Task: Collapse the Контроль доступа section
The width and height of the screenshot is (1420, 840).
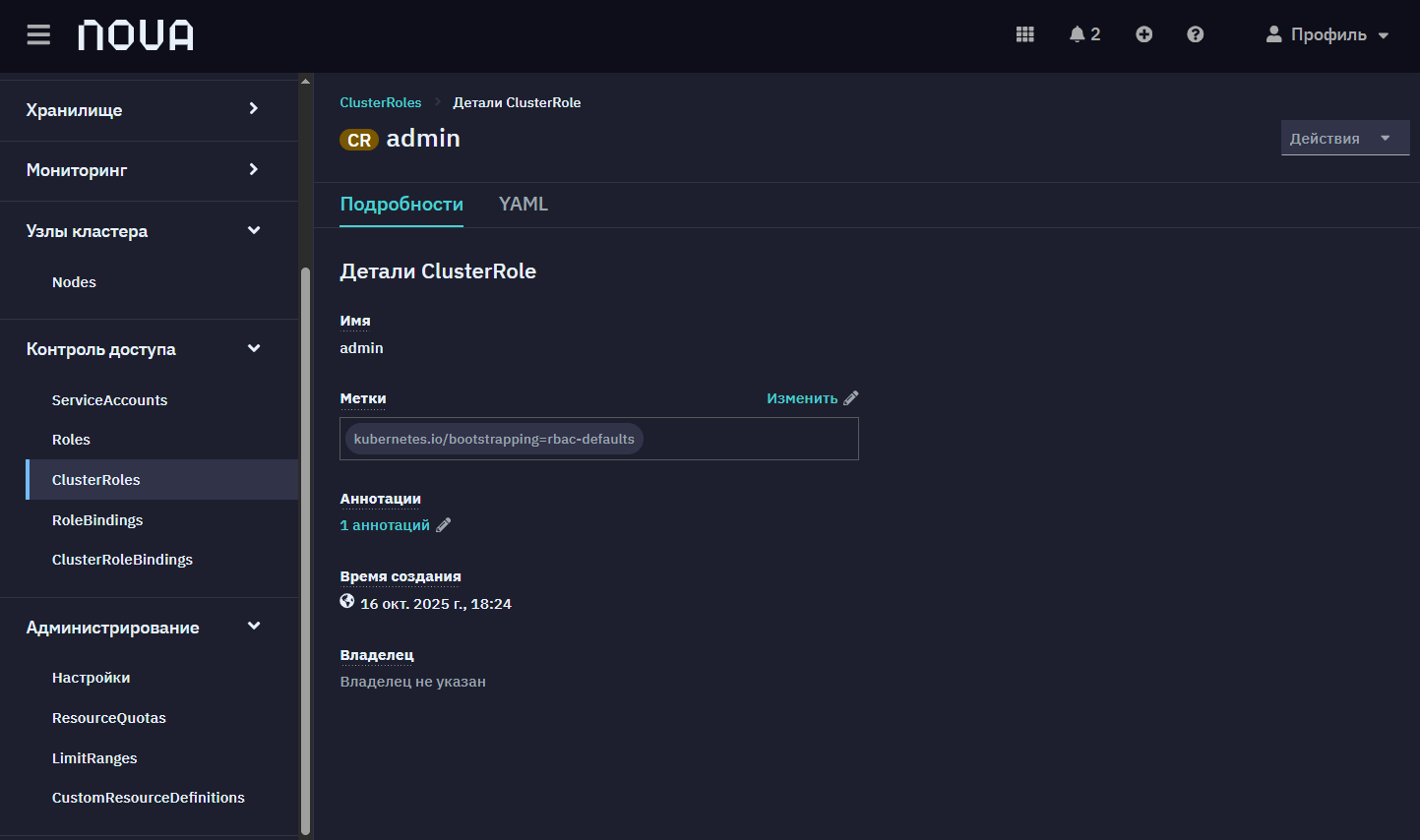Action: tap(149, 349)
